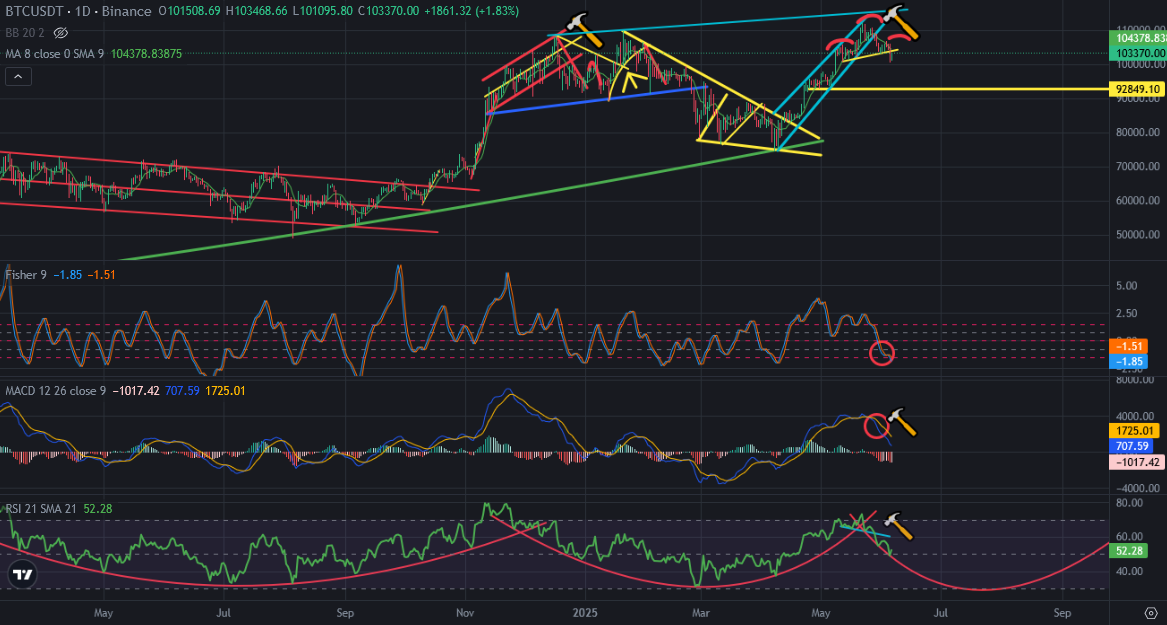Toggle visibility of the BB 20 2 indicator
Screen dimensions: 1167x625
click(61, 33)
